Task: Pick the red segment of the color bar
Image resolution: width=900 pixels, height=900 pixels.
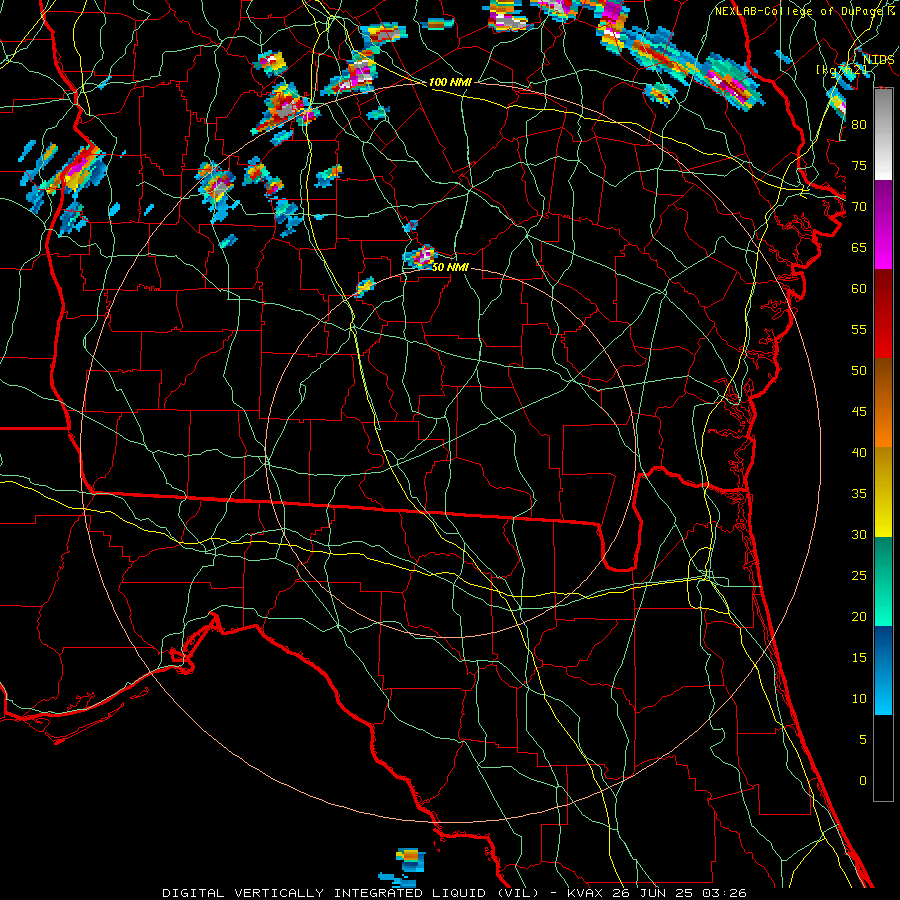Action: [883, 313]
